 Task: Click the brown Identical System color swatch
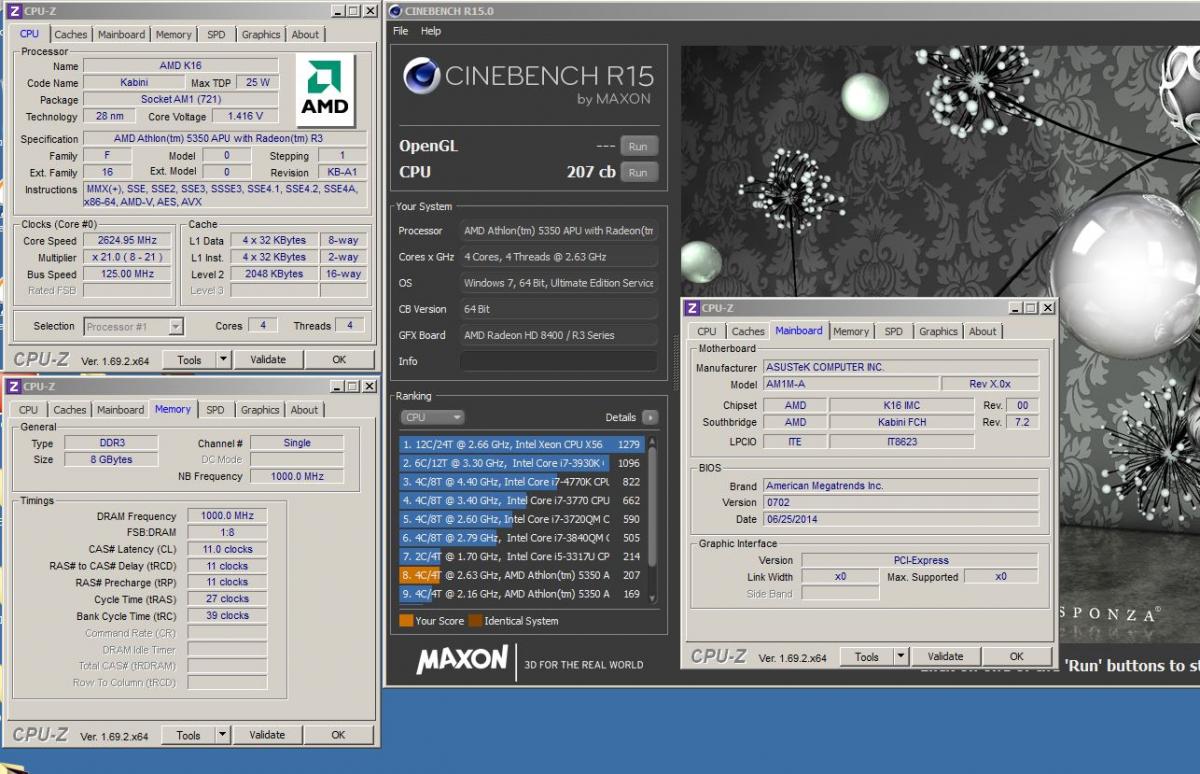coord(475,621)
